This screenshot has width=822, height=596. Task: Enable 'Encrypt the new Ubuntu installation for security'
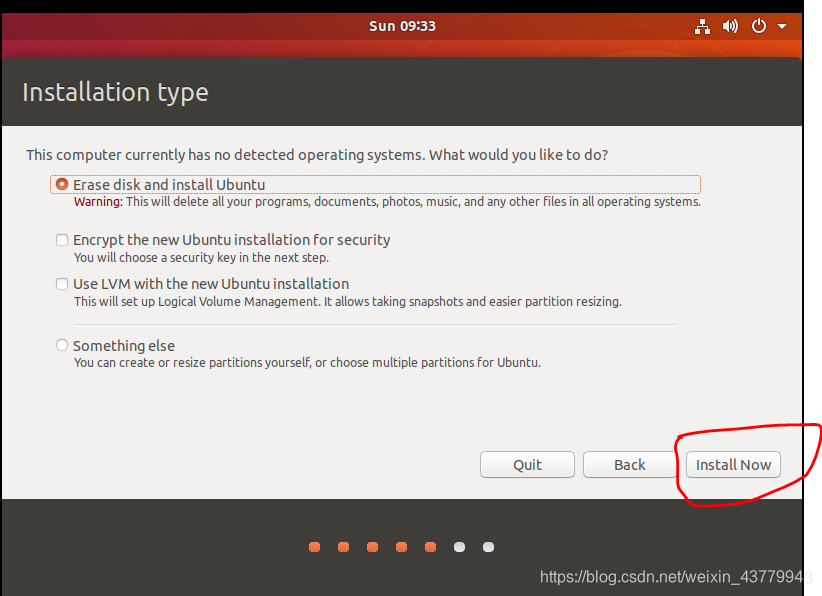[62, 240]
